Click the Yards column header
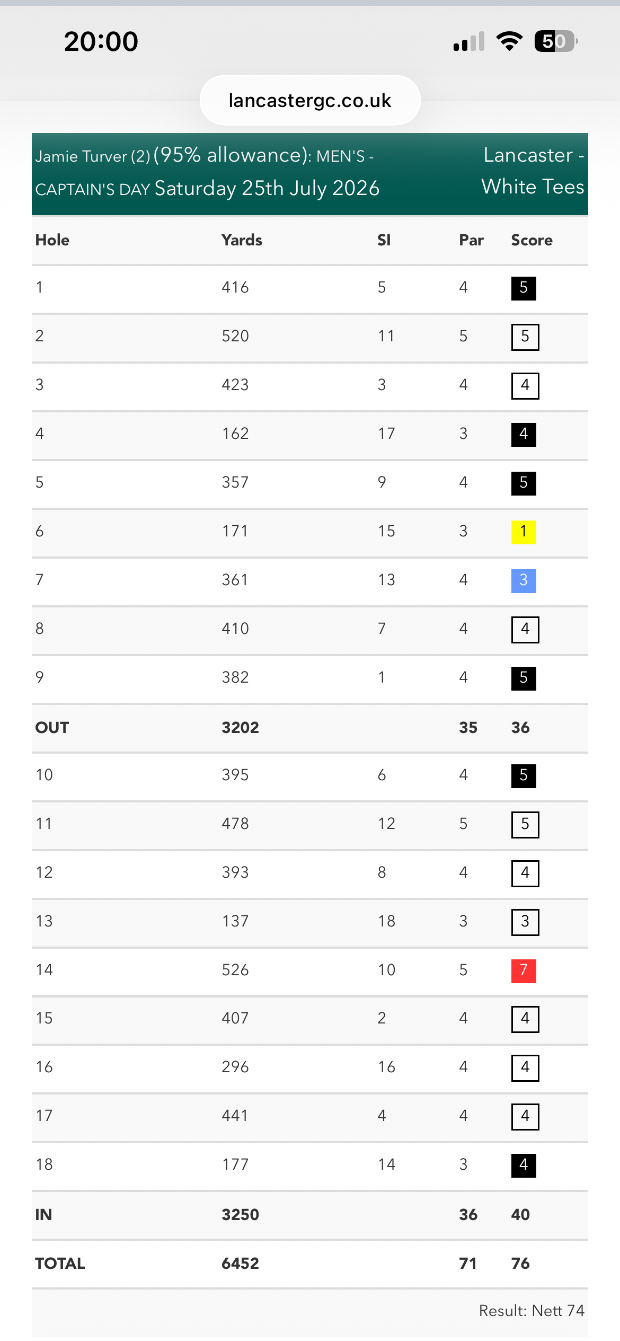 (x=242, y=240)
